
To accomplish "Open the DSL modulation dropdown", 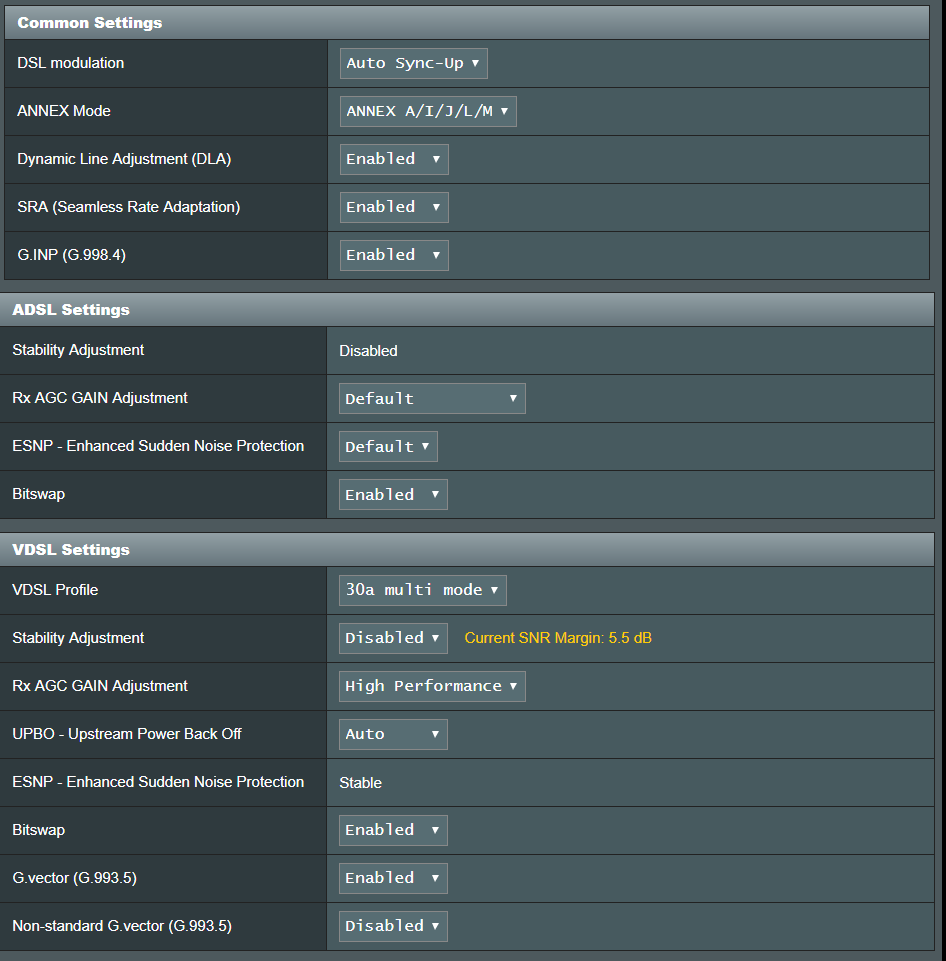I will click(413, 63).
